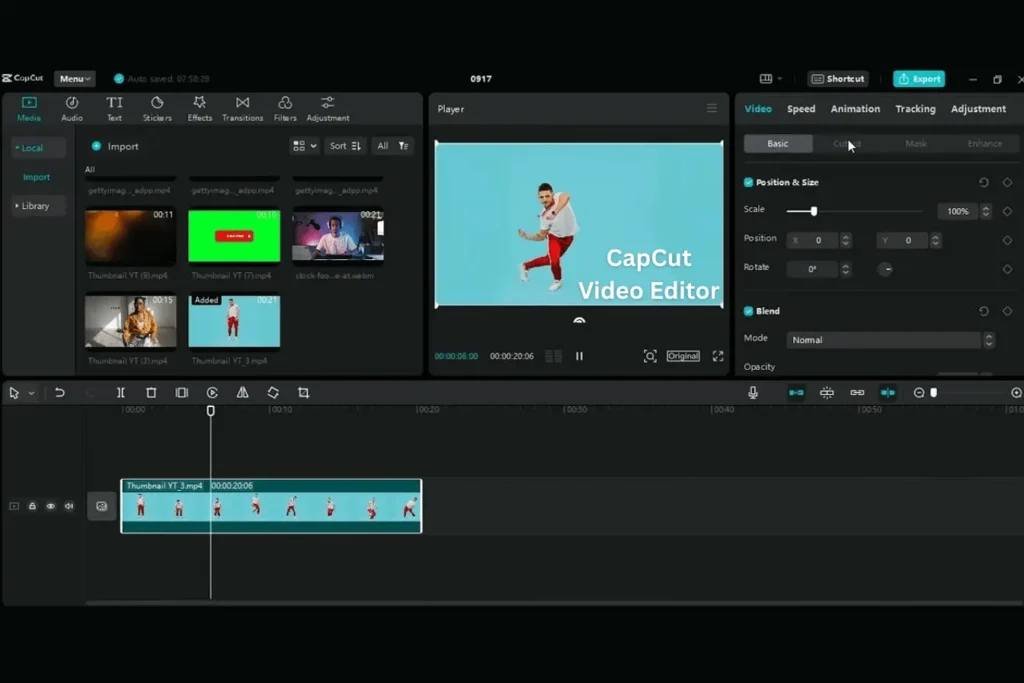Open the Blend Mode Normal dropdown
This screenshot has height=683, width=1024.
click(x=891, y=340)
